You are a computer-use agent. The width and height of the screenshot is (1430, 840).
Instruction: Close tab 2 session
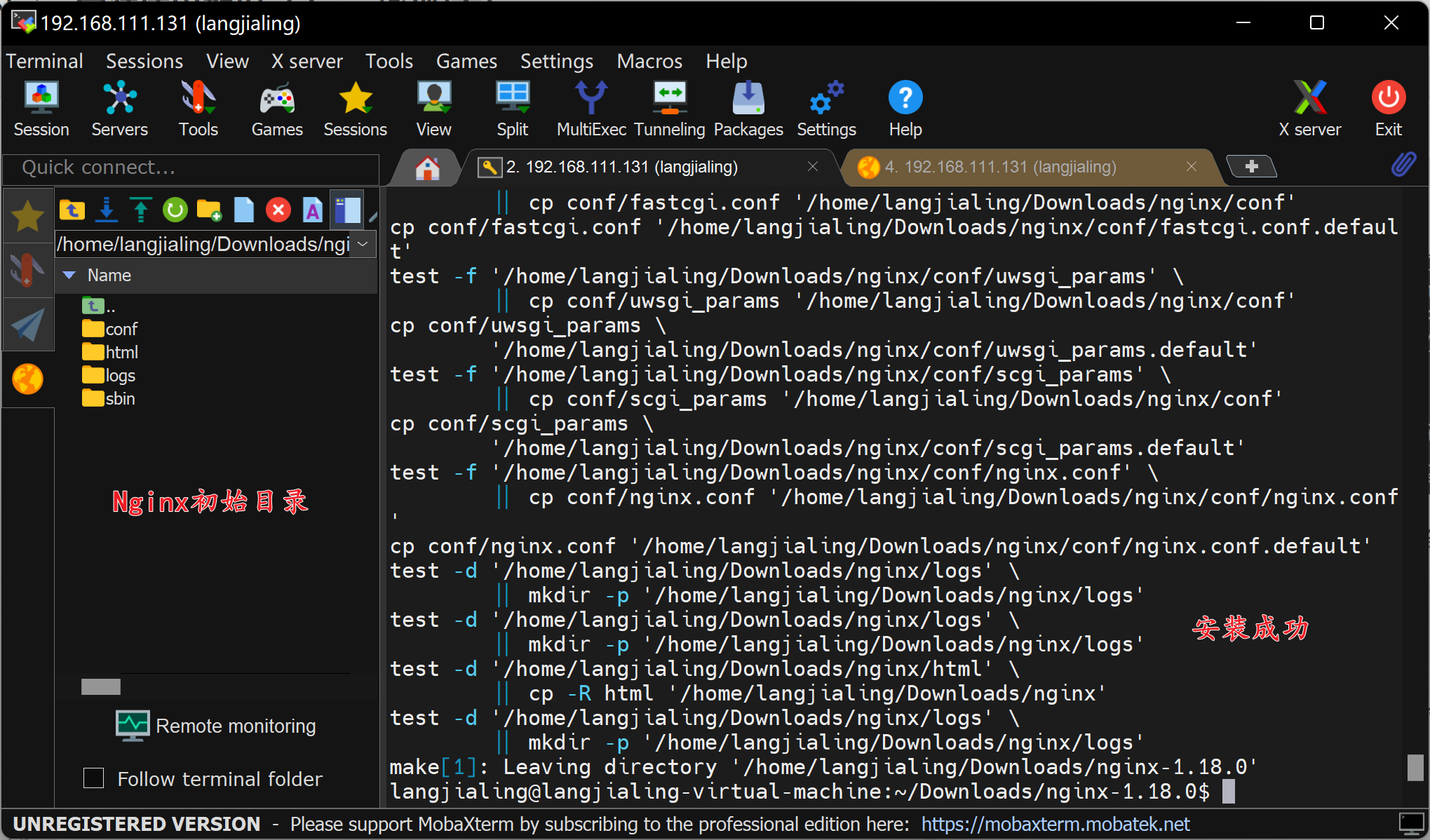point(813,166)
